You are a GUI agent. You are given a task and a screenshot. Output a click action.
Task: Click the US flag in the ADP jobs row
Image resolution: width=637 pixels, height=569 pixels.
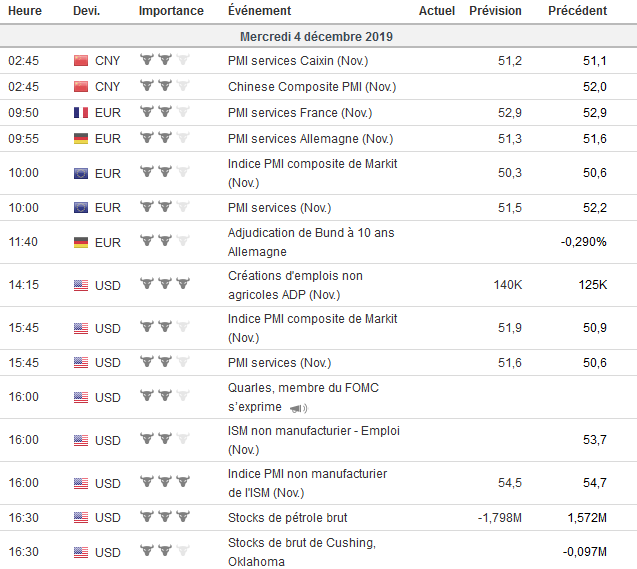(81, 285)
